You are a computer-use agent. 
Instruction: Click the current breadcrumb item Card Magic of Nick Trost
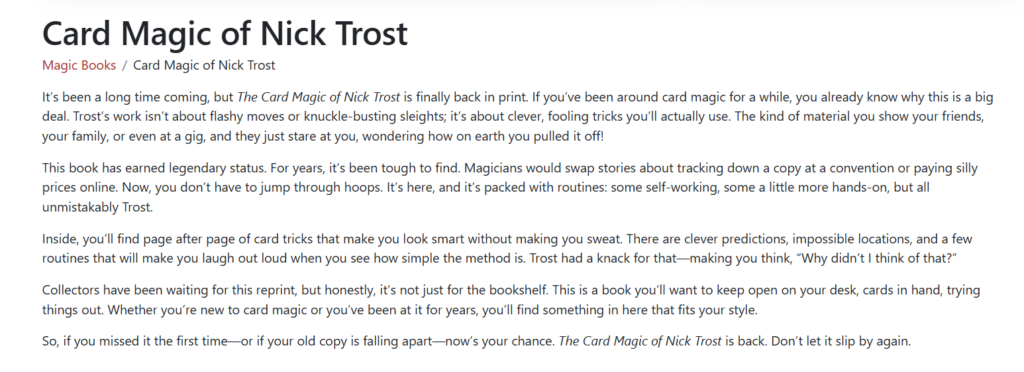(x=204, y=65)
